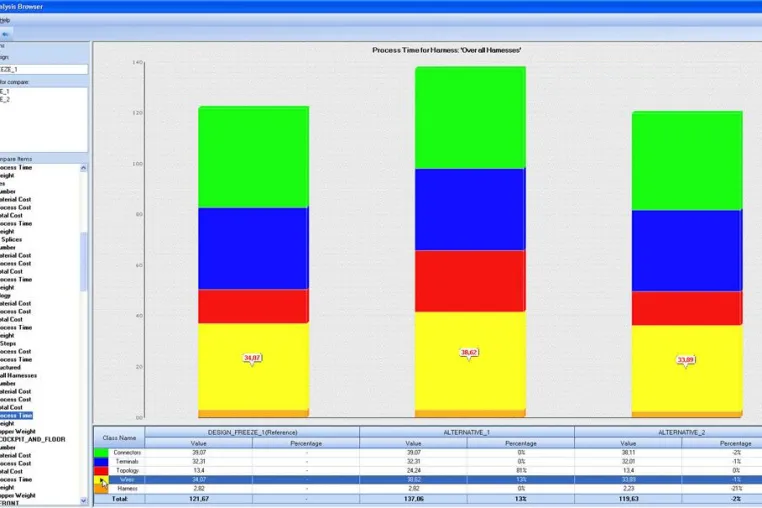Click the reference design input field
Image resolution: width=762 pixels, height=508 pixels.
[44, 70]
